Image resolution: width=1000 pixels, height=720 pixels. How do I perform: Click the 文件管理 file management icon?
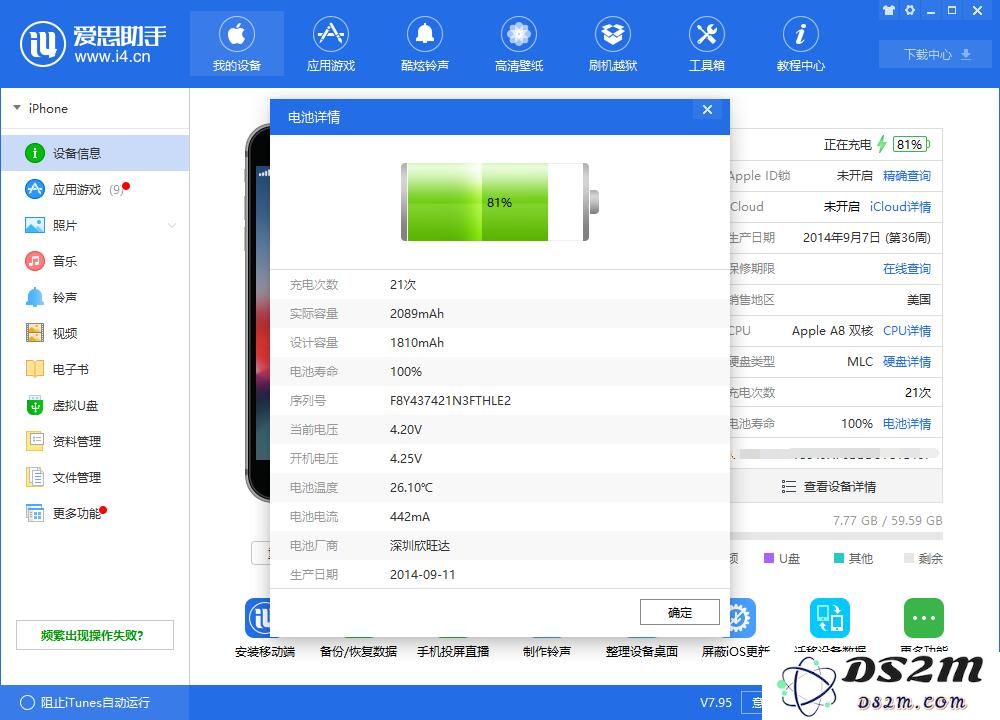[x=34, y=477]
